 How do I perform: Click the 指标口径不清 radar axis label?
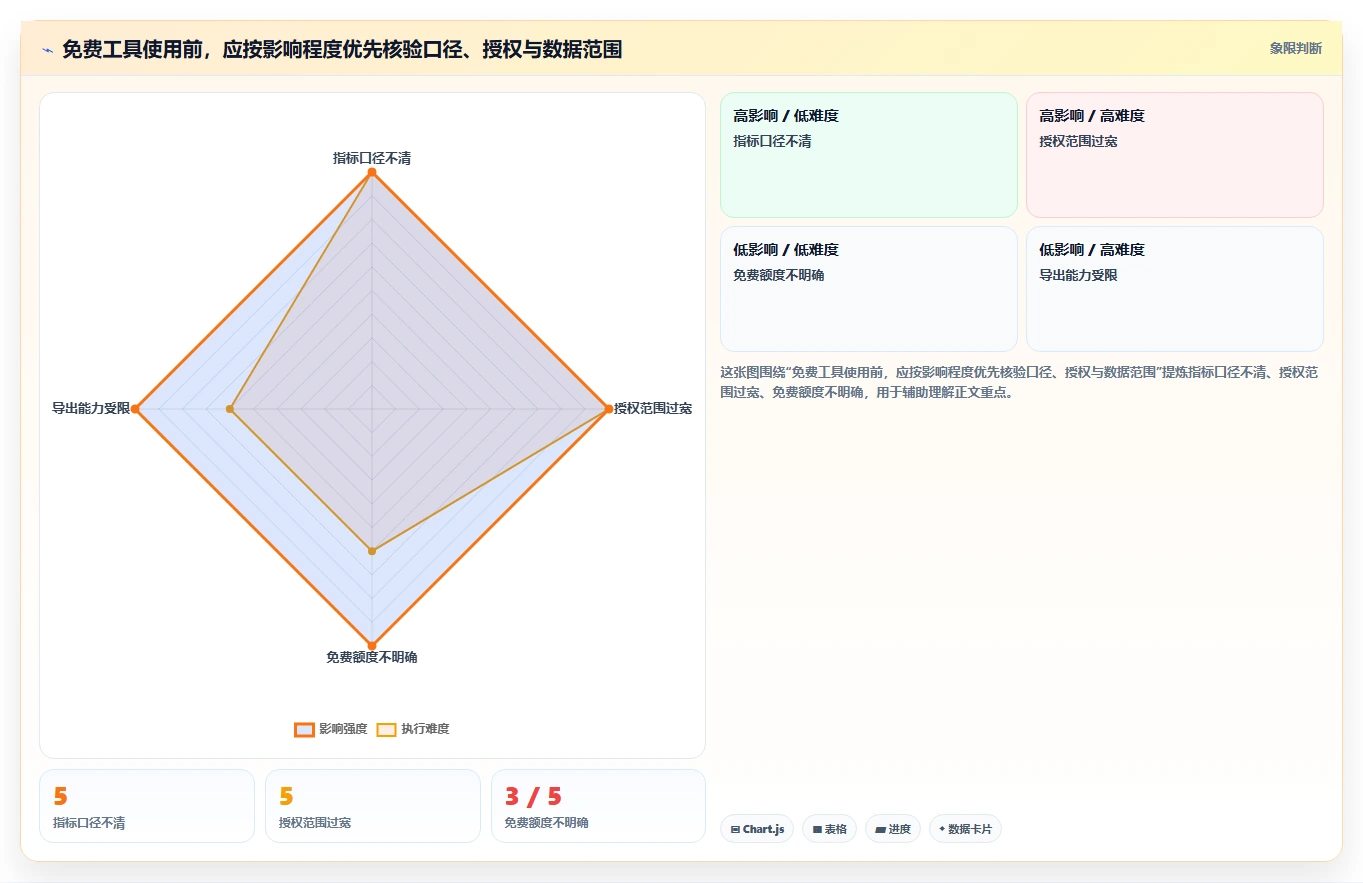point(372,158)
